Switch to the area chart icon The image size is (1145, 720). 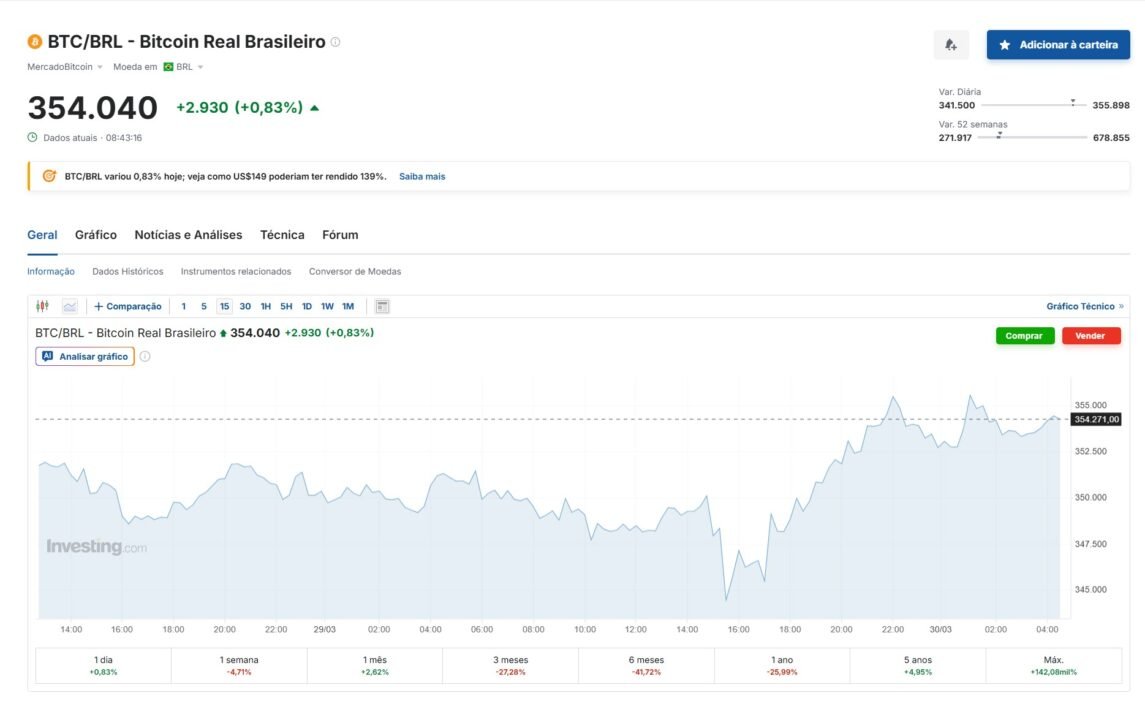click(x=69, y=306)
